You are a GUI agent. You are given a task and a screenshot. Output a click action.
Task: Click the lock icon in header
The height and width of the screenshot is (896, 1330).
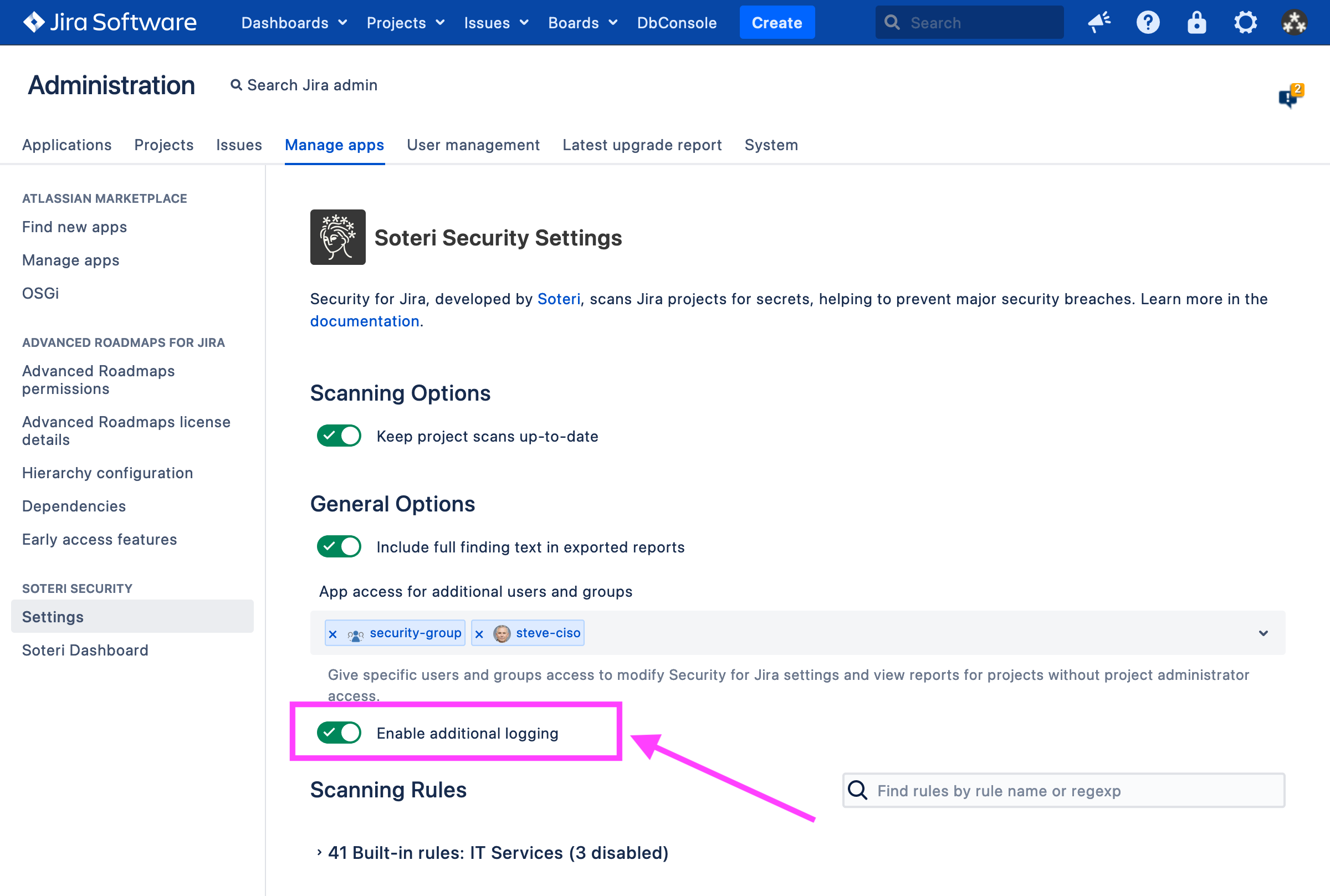coord(1196,22)
